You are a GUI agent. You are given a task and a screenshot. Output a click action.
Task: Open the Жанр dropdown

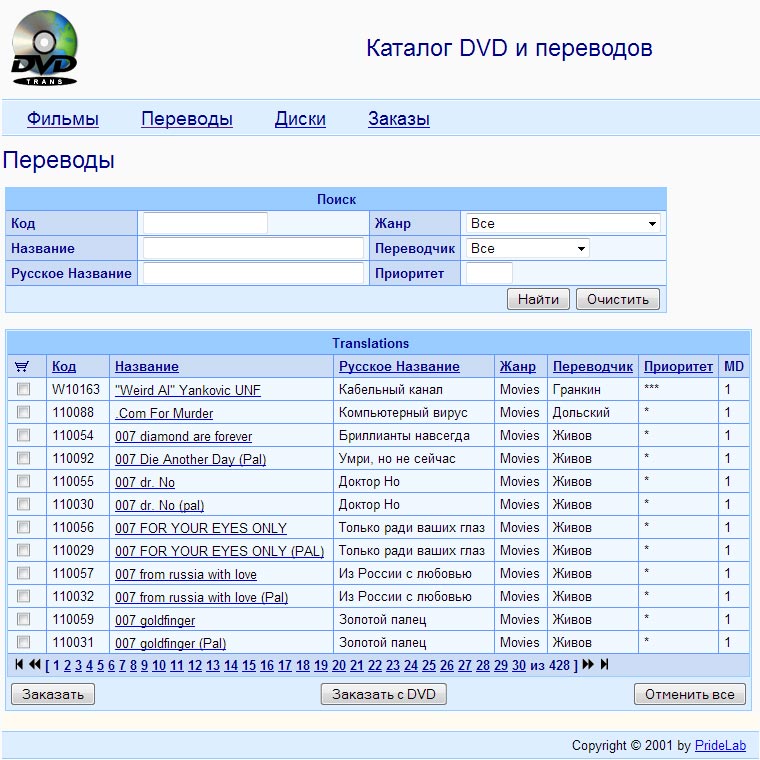563,223
